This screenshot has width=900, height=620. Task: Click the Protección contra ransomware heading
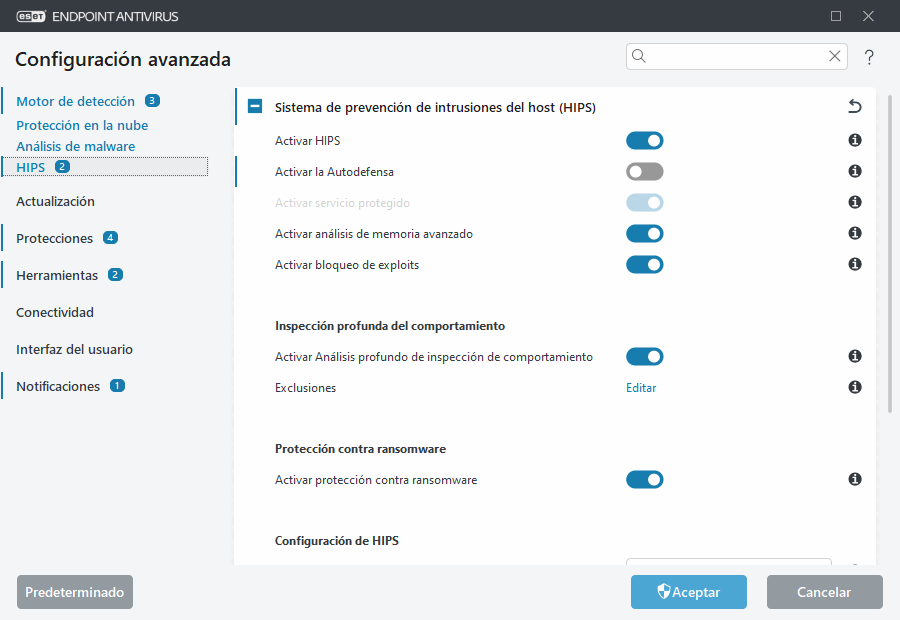point(360,448)
